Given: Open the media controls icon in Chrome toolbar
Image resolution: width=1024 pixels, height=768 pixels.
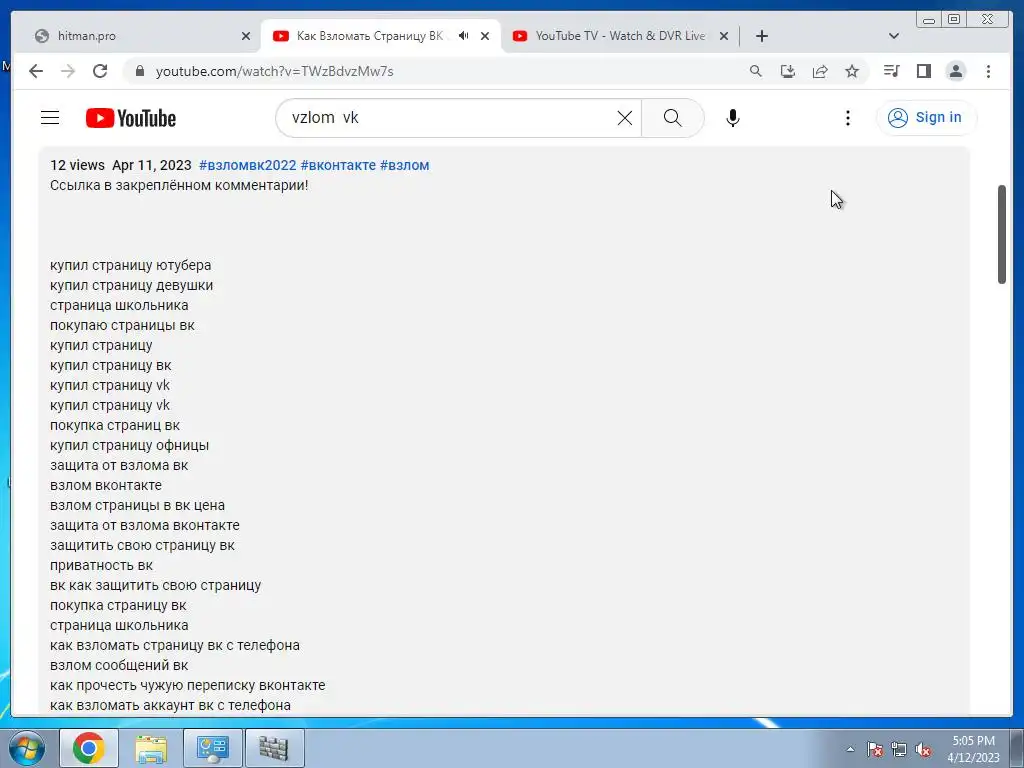Looking at the screenshot, I should point(891,71).
